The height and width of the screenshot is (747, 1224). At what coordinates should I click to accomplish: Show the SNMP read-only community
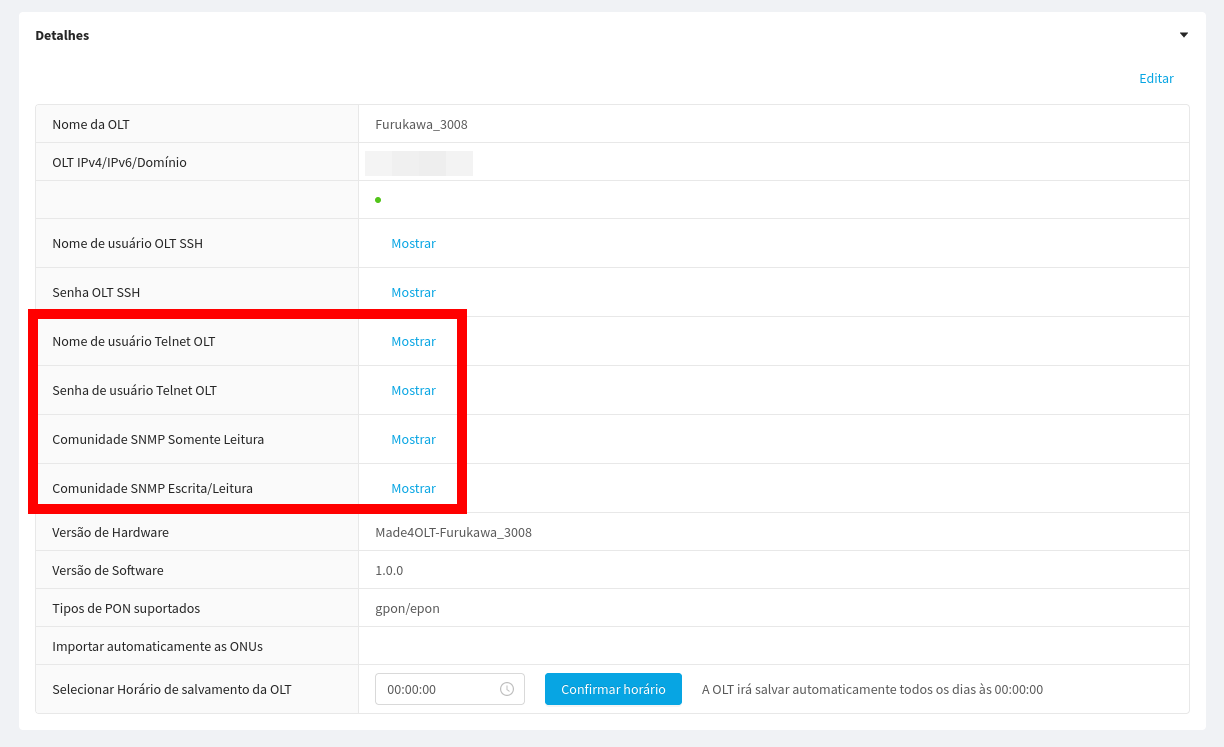tap(413, 439)
